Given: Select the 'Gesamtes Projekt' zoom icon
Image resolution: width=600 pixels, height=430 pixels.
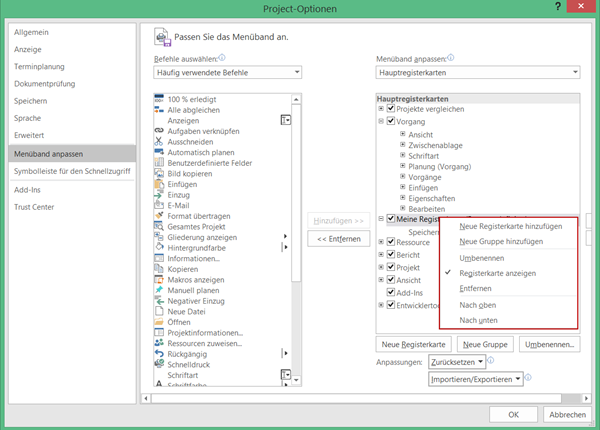Looking at the screenshot, I should click(159, 226).
